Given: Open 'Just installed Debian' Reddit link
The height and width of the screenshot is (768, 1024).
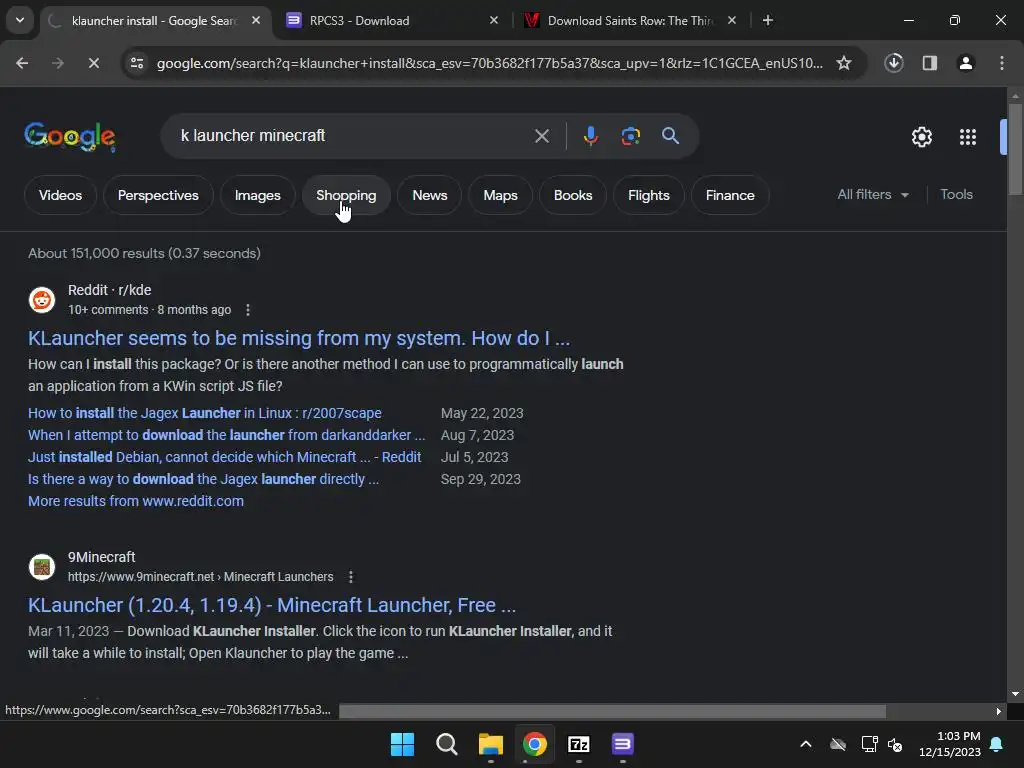Looking at the screenshot, I should [225, 457].
